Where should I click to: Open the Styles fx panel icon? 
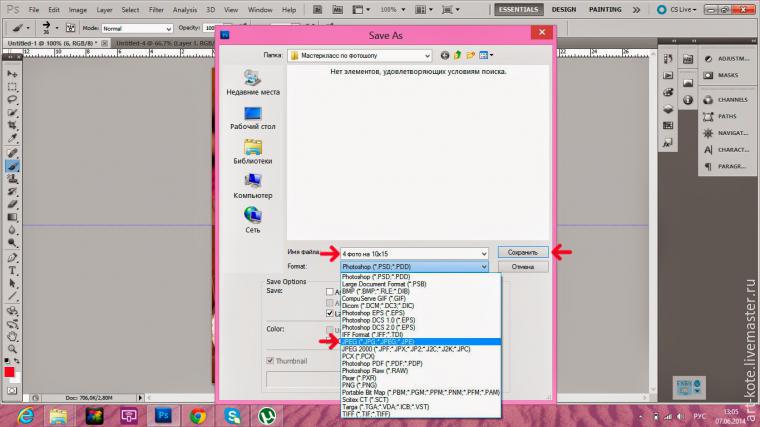click(x=668, y=143)
